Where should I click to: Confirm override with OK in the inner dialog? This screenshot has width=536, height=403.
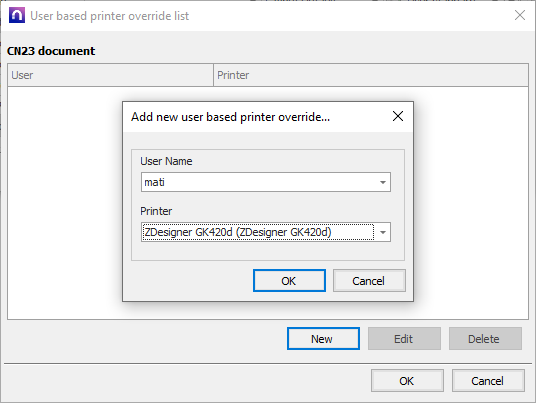tap(289, 281)
